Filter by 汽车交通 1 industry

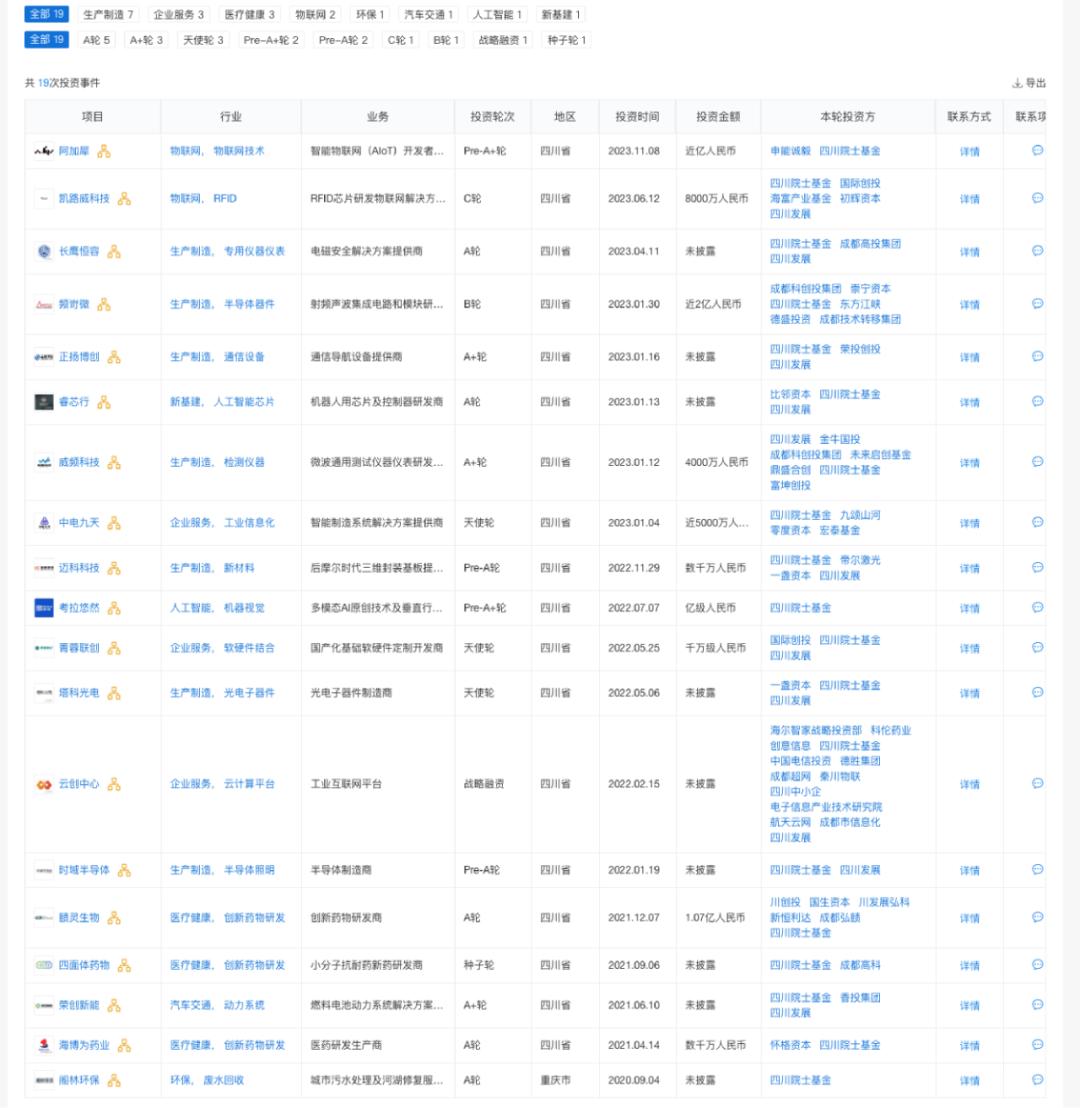(x=428, y=15)
